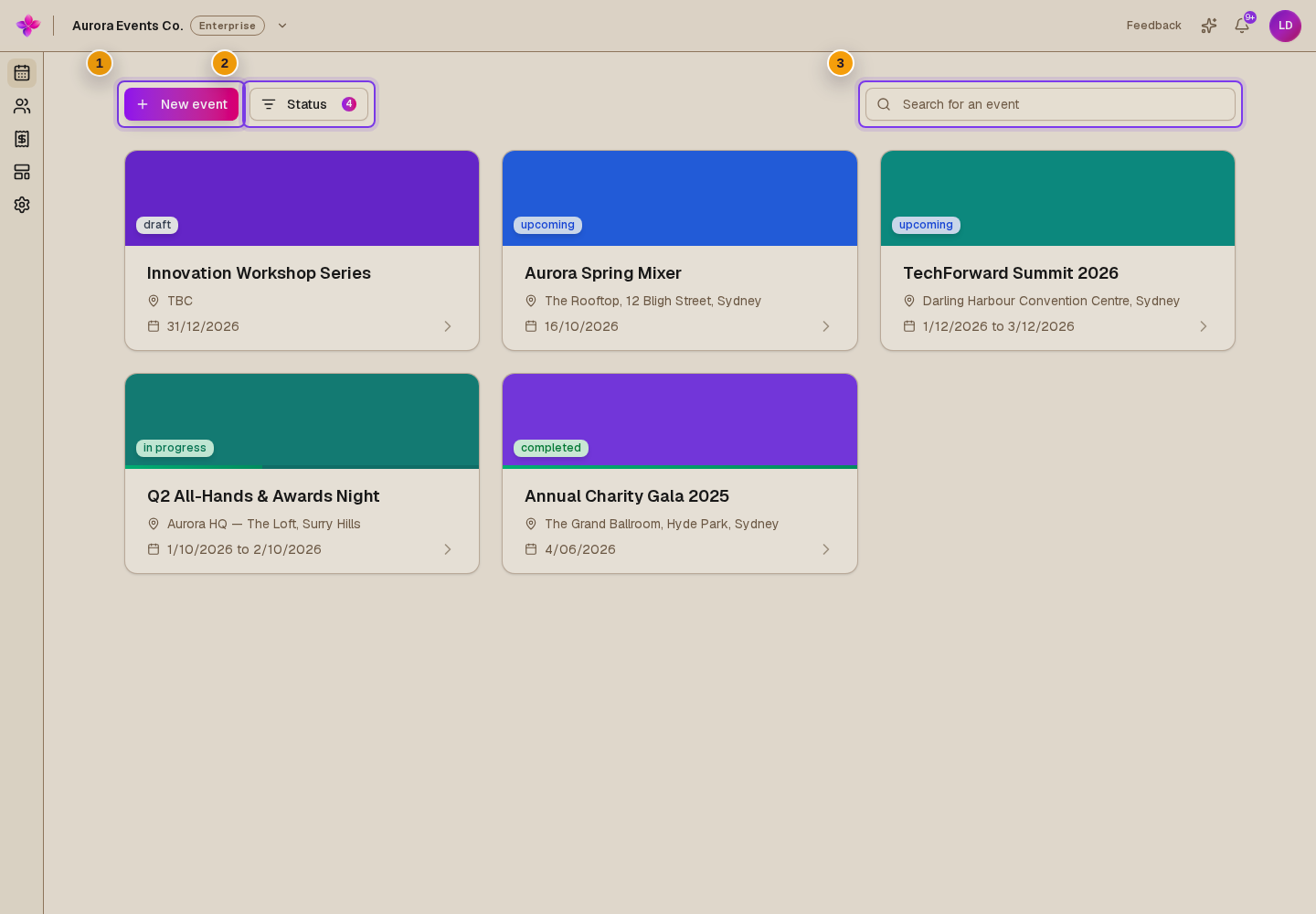The height and width of the screenshot is (914, 1316).
Task: Open the TechForward Summit 2026 chevron
Action: tap(1204, 326)
